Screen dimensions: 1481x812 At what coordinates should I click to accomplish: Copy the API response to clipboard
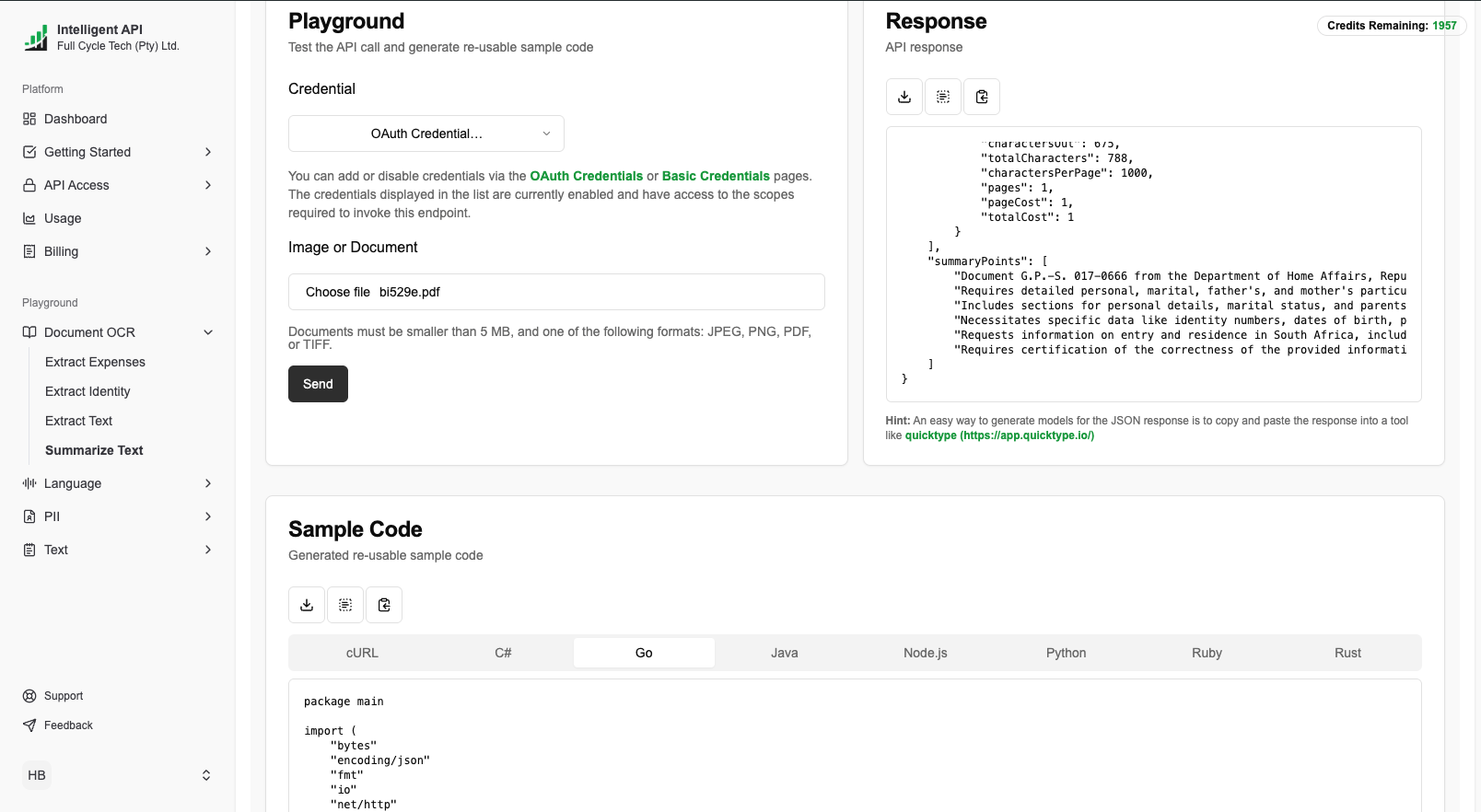point(982,97)
